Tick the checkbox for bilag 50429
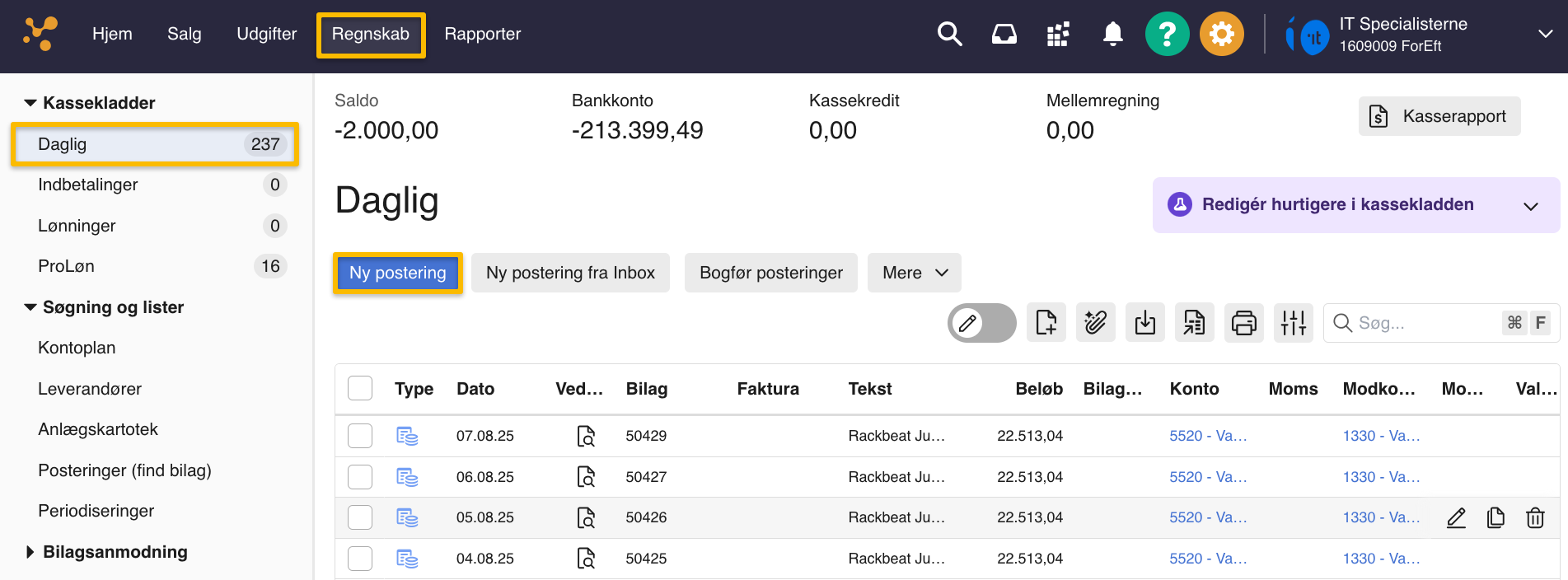 [360, 436]
